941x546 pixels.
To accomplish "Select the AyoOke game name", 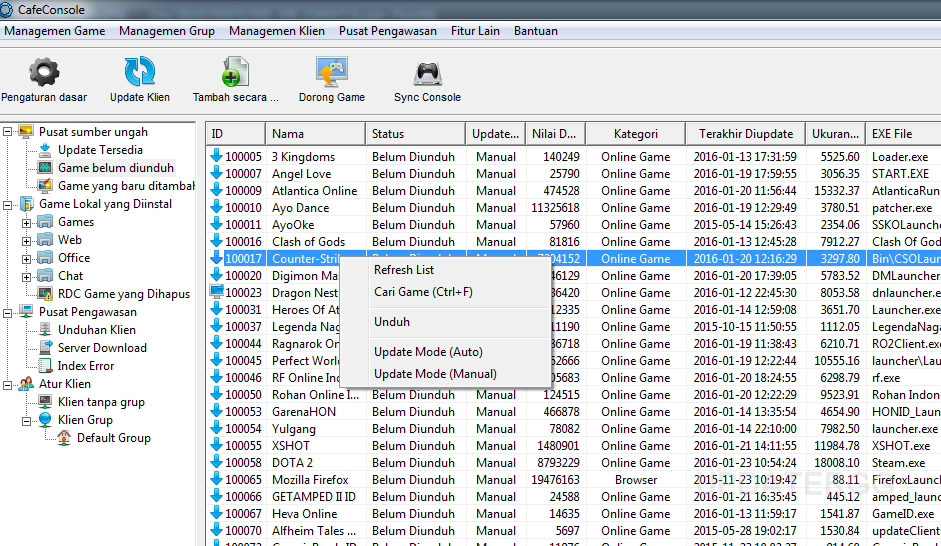I will tap(293, 225).
